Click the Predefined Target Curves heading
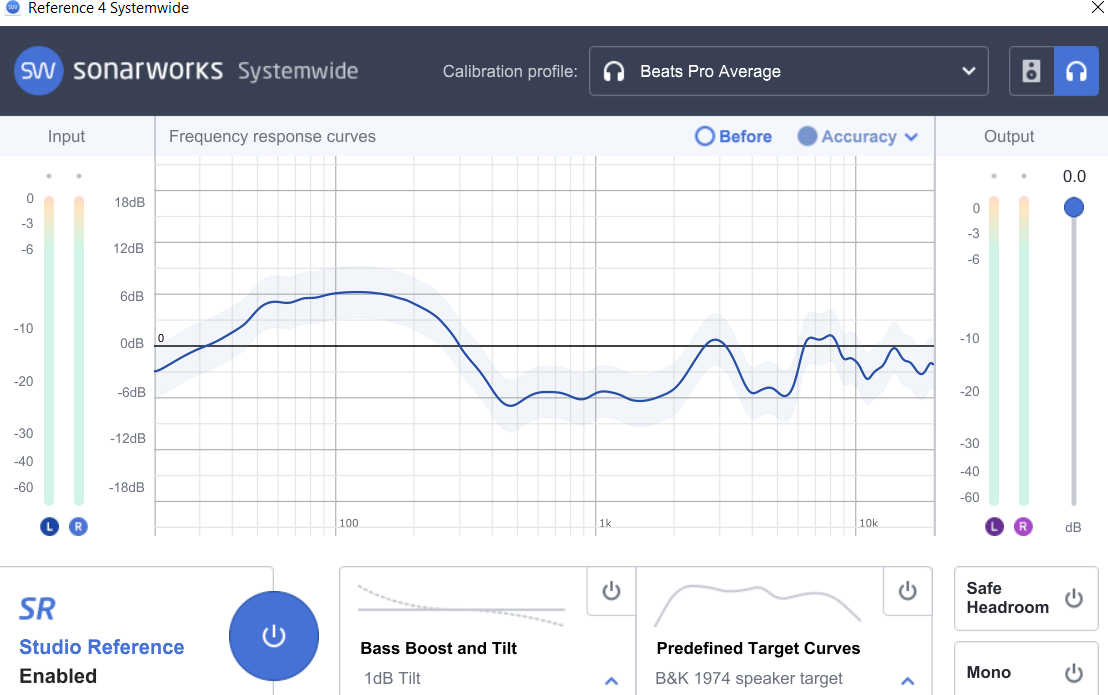Screen dimensions: 1108x695 758,648
